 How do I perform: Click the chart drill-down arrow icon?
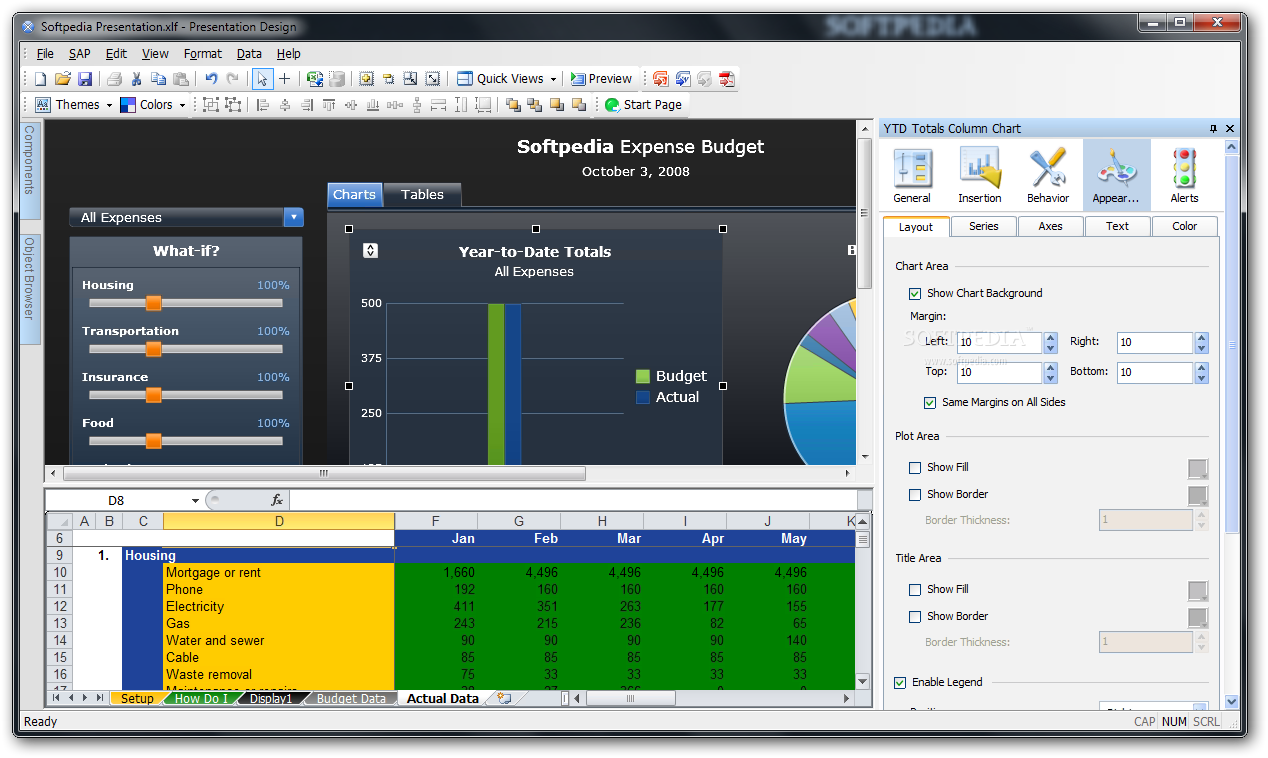(x=370, y=250)
